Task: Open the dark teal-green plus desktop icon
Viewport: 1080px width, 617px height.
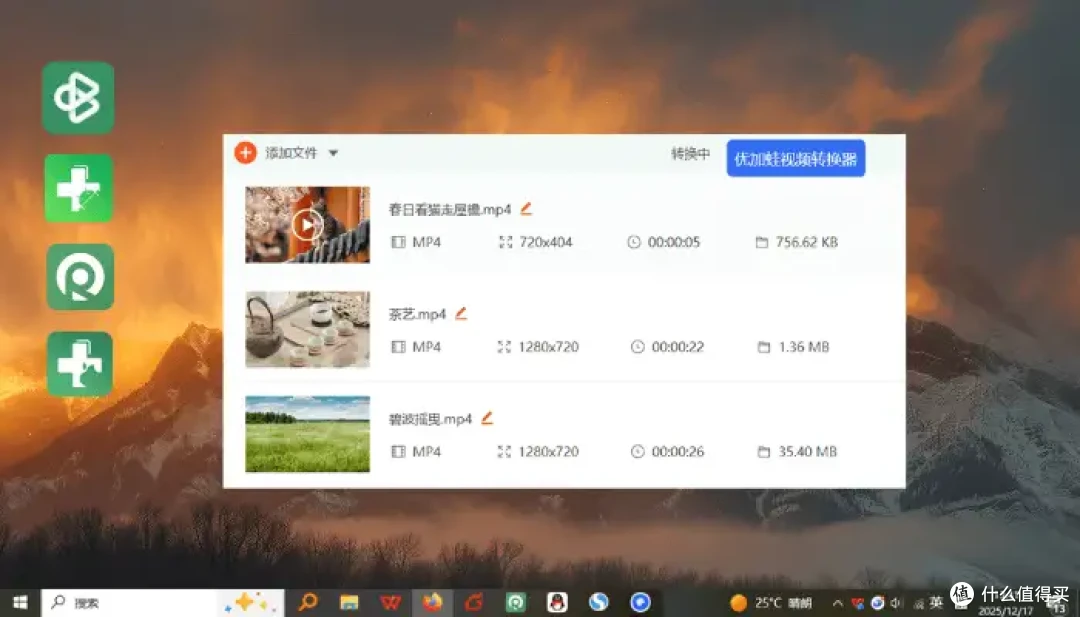Action: click(80, 364)
